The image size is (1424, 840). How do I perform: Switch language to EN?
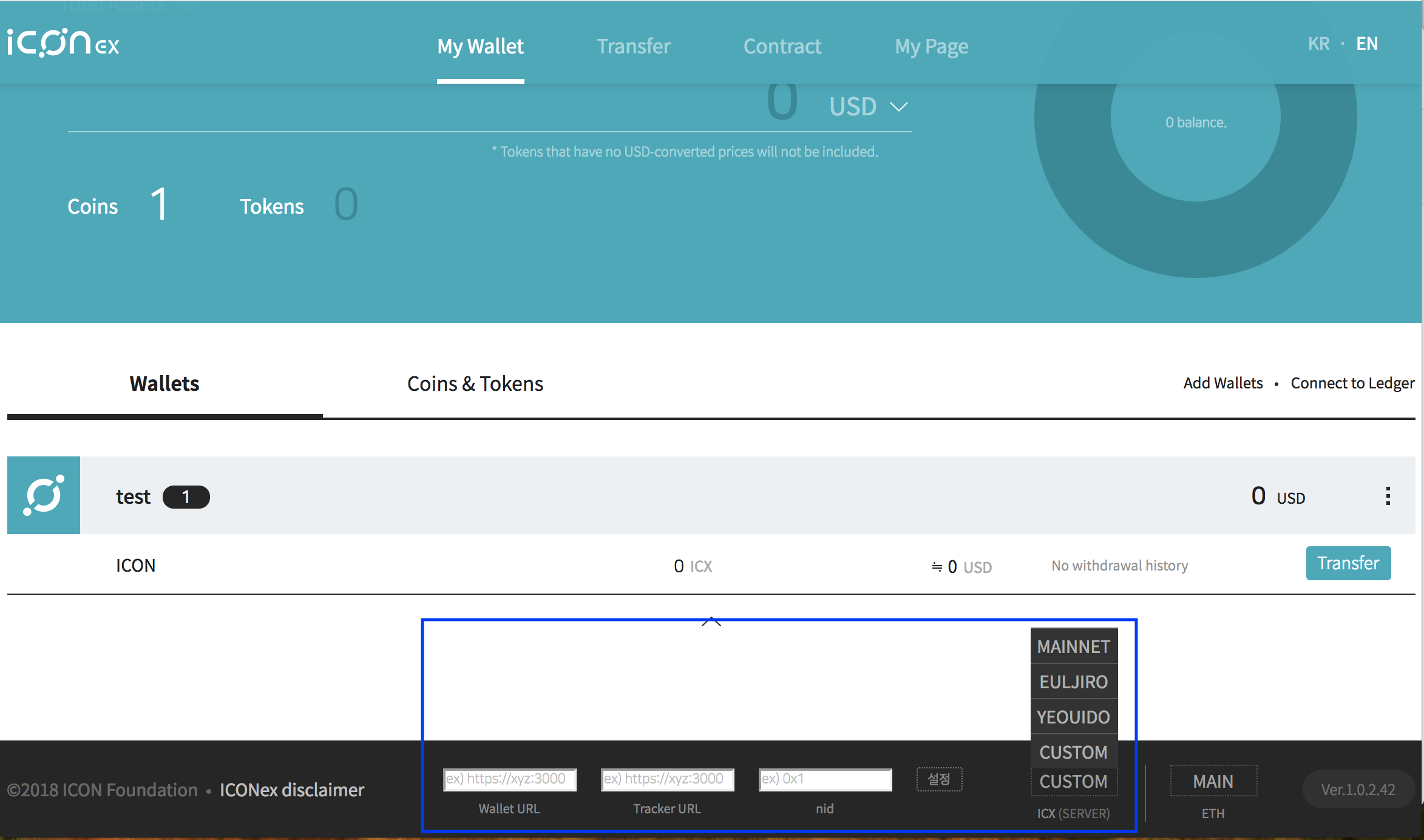point(1367,44)
